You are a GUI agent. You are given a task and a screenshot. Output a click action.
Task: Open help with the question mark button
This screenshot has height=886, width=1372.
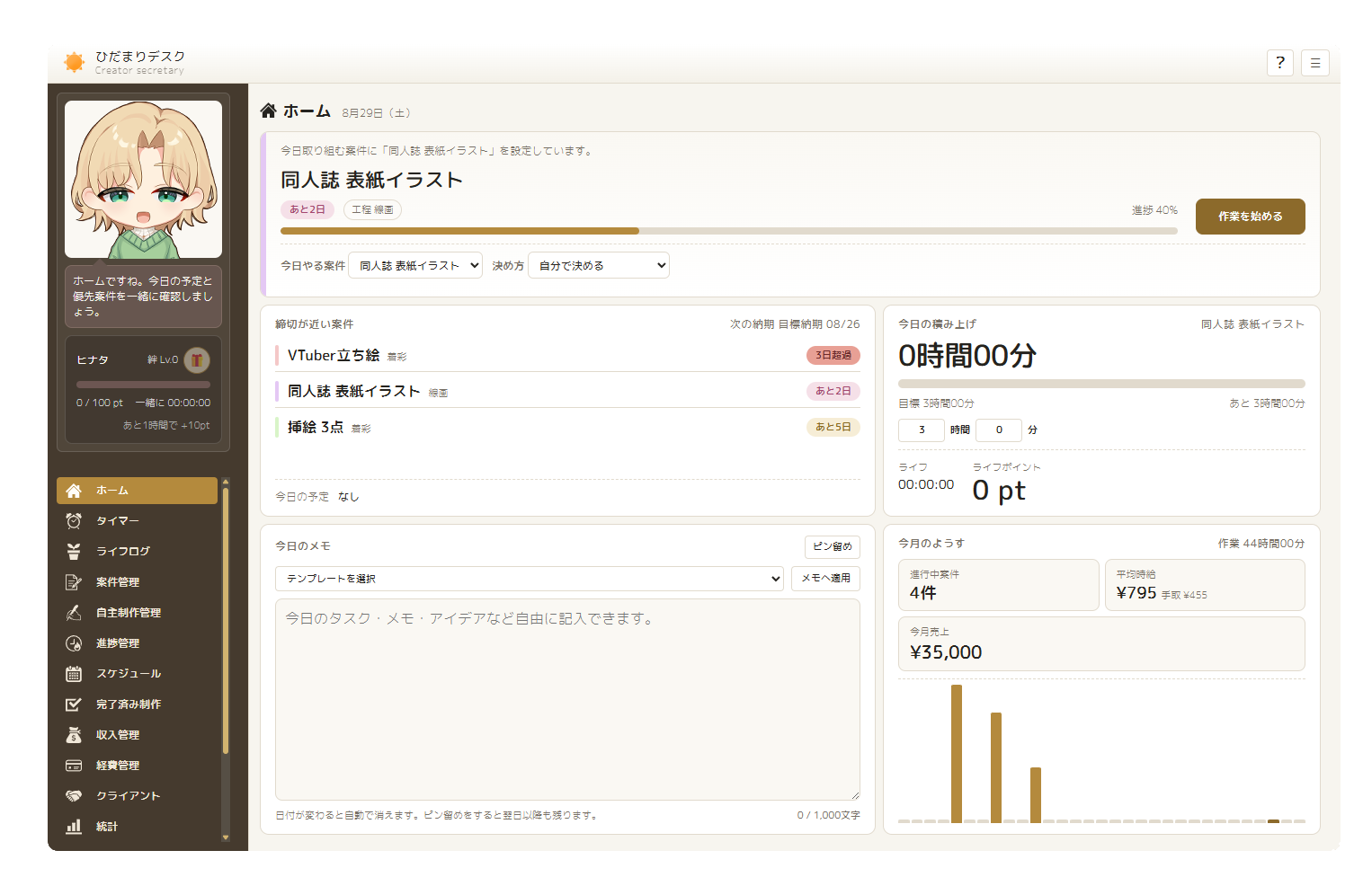point(1280,63)
